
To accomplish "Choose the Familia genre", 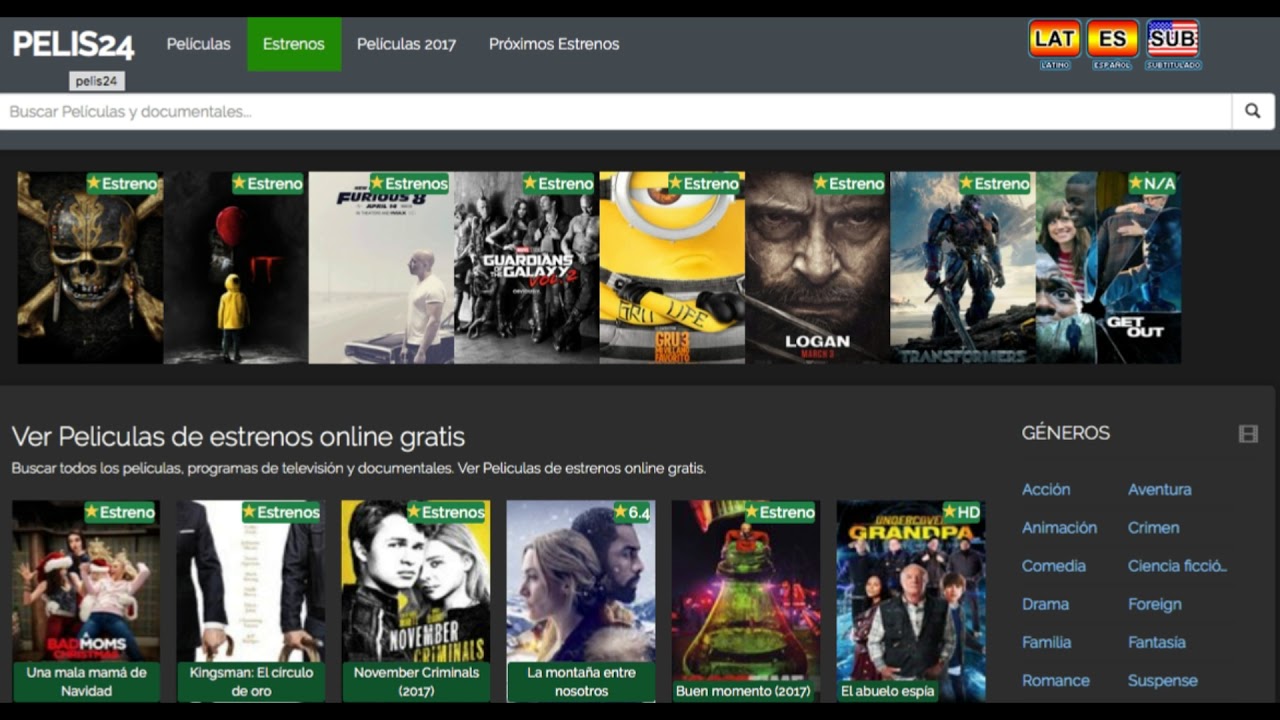I will [1047, 642].
